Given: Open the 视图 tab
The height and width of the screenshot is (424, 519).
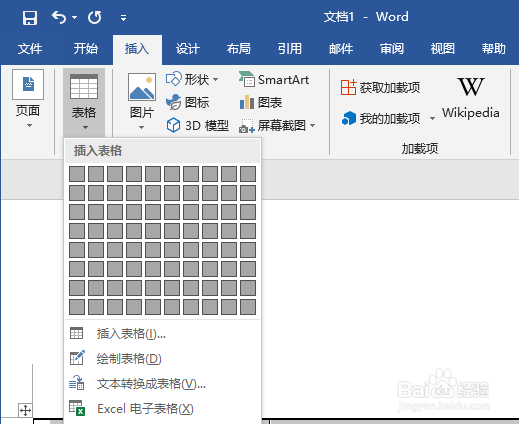Looking at the screenshot, I should tap(443, 49).
